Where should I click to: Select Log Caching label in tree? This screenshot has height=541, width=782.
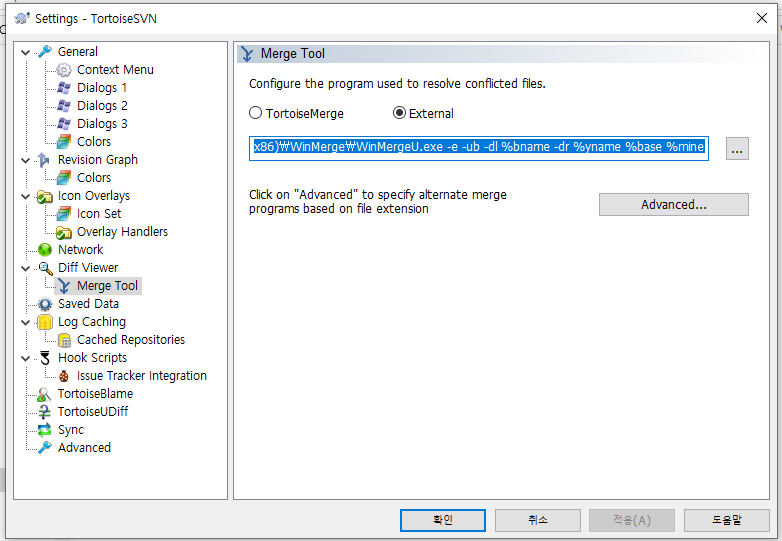[x=92, y=322]
